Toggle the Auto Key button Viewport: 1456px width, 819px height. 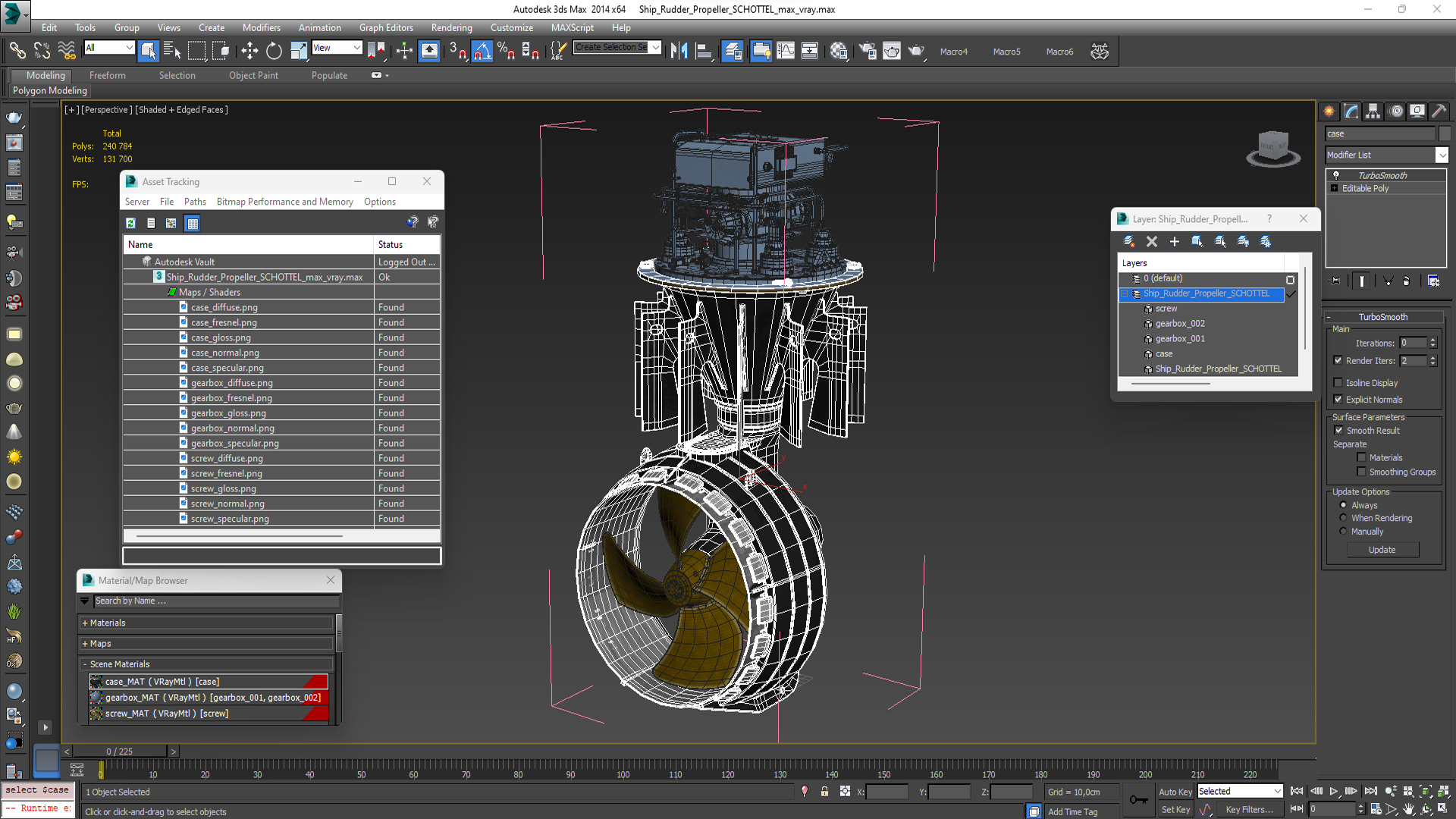coord(1175,792)
